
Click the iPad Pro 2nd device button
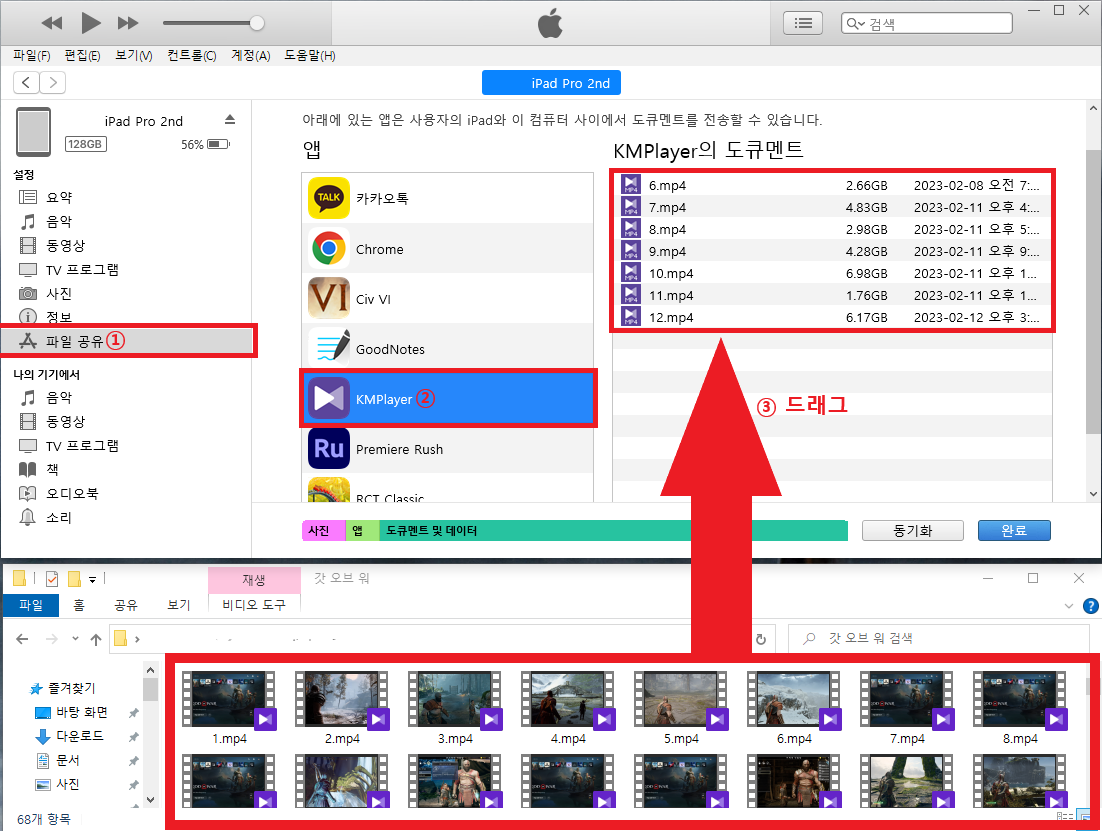pyautogui.click(x=551, y=83)
